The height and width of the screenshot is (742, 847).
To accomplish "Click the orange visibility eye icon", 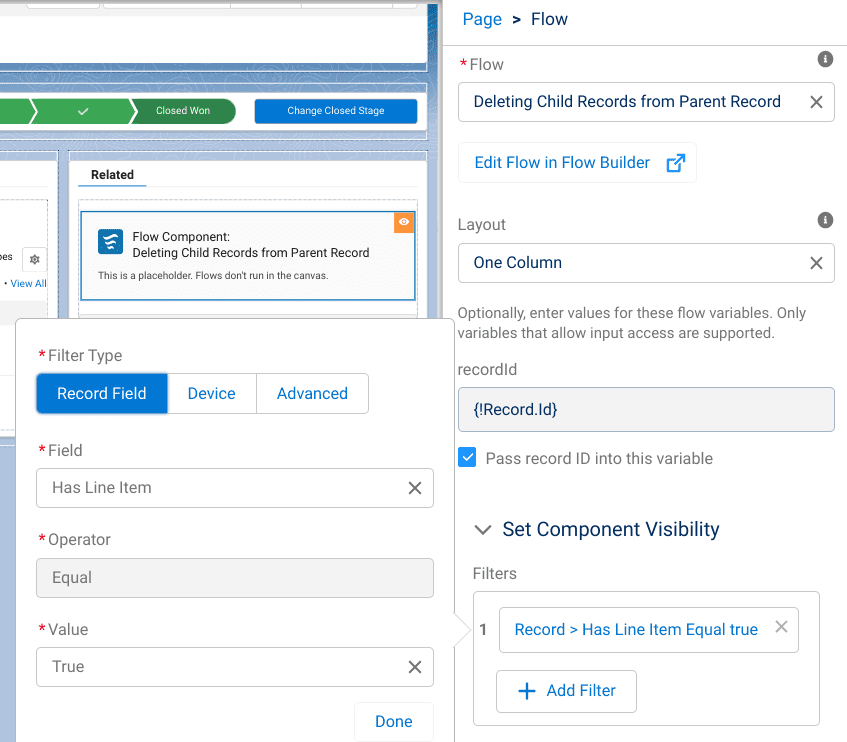I will (404, 222).
